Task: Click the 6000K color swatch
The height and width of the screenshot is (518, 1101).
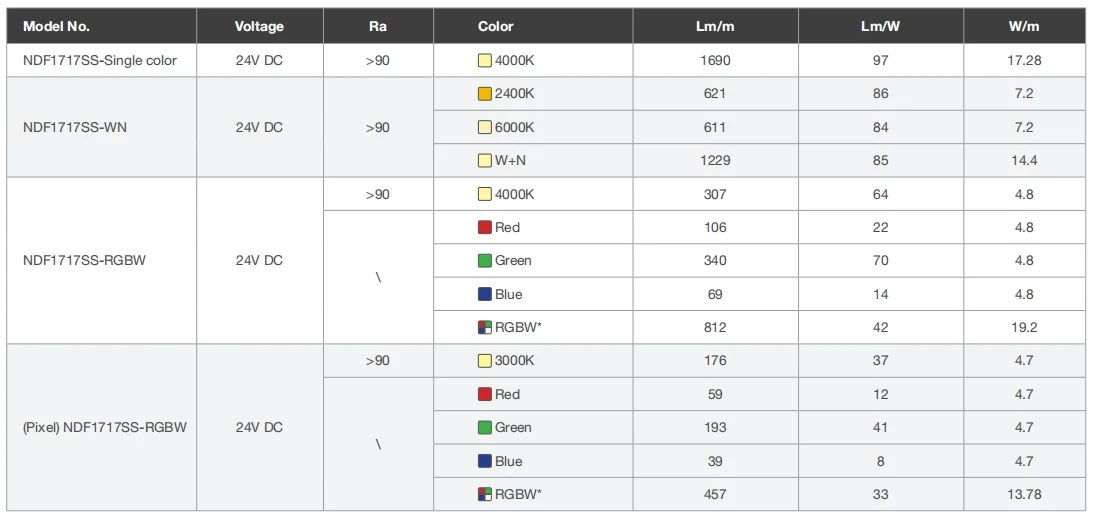Action: (x=485, y=127)
